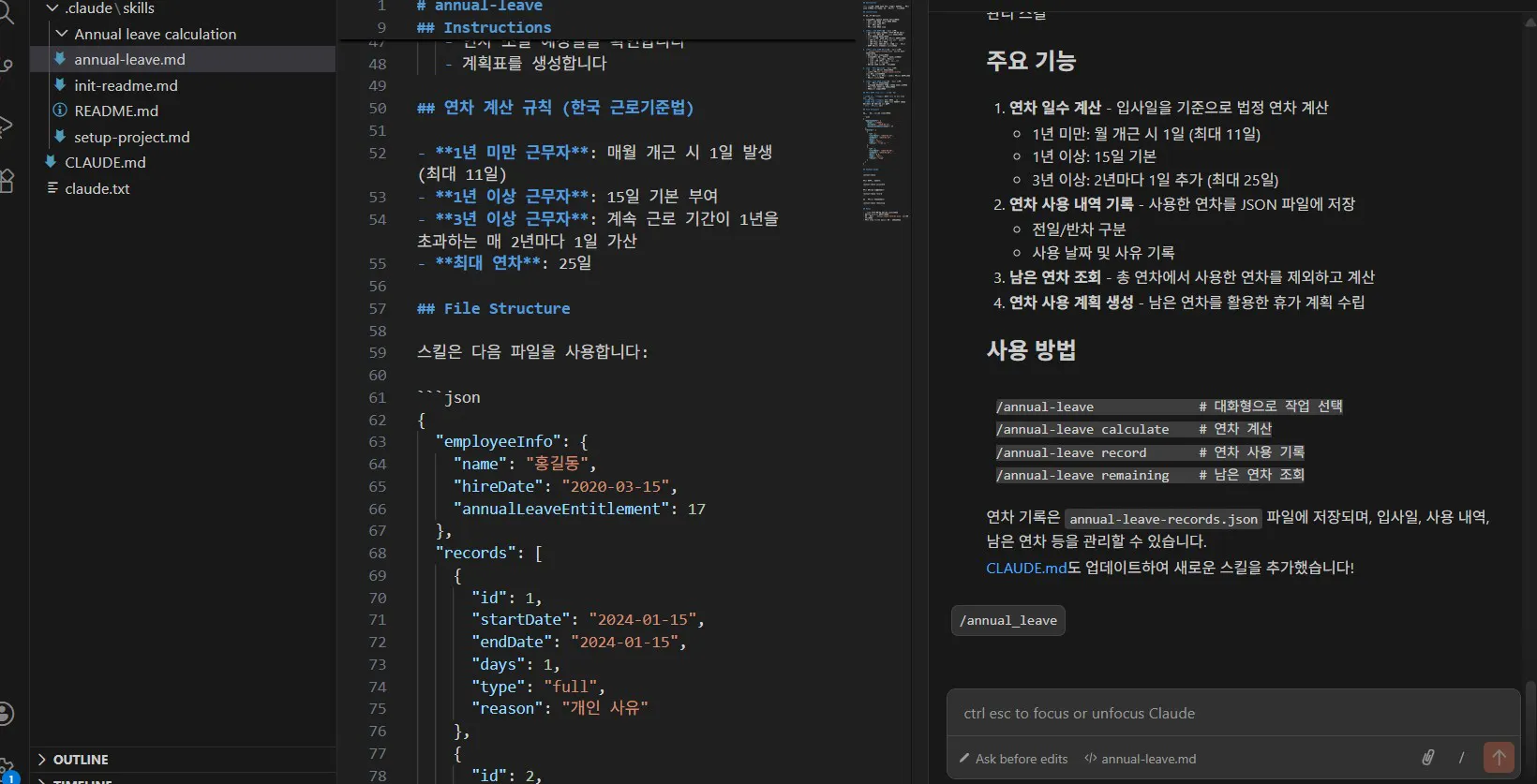Viewport: 1537px width, 784px height.
Task: Click the /annual_leave message bubble
Action: point(1008,620)
